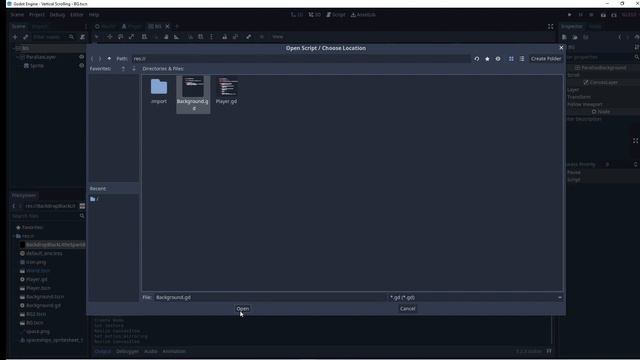Go forward in dialog folder history
The height and width of the screenshot is (360, 640).
(100, 59)
